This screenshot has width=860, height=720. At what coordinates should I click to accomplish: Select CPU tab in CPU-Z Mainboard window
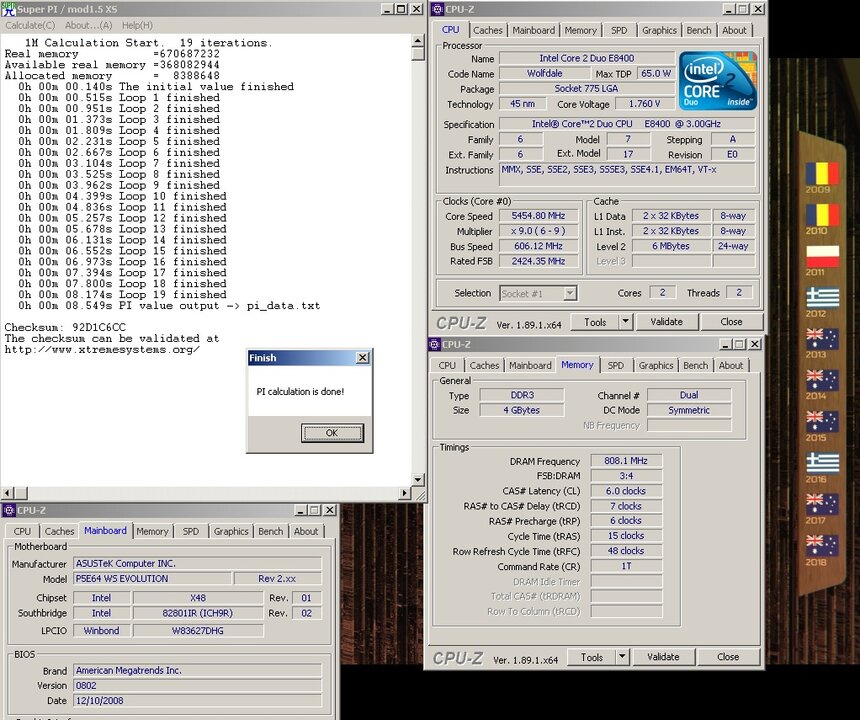tap(22, 531)
